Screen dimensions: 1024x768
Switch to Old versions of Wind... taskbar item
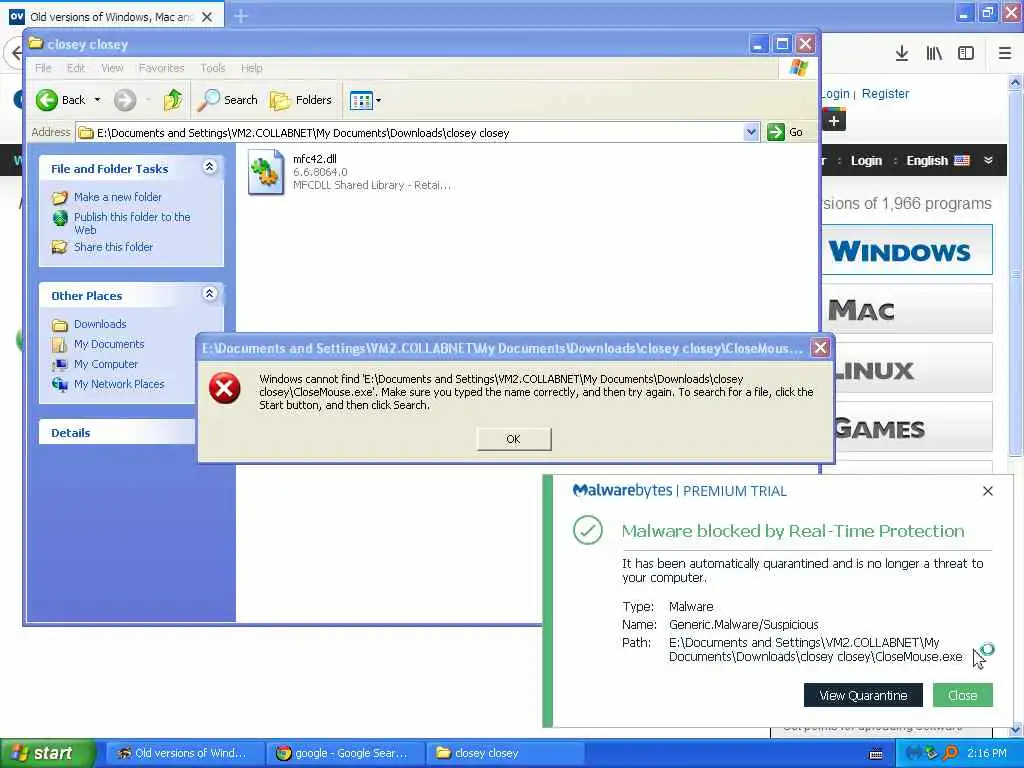(x=185, y=753)
